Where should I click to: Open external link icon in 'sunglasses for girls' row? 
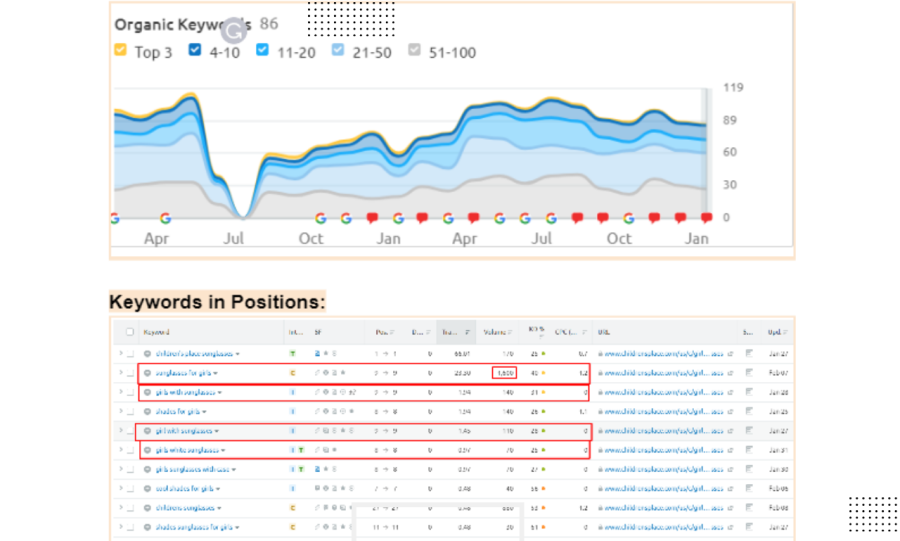pos(730,373)
